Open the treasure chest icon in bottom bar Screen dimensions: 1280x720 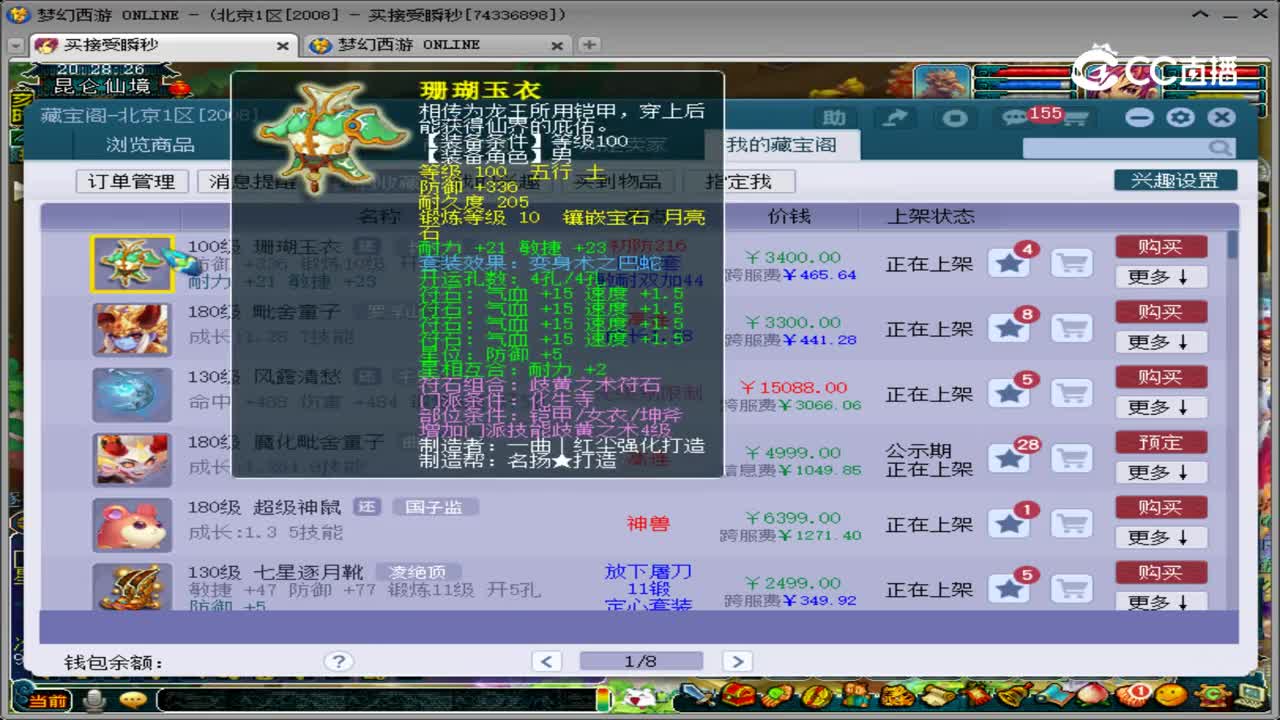(x=739, y=696)
